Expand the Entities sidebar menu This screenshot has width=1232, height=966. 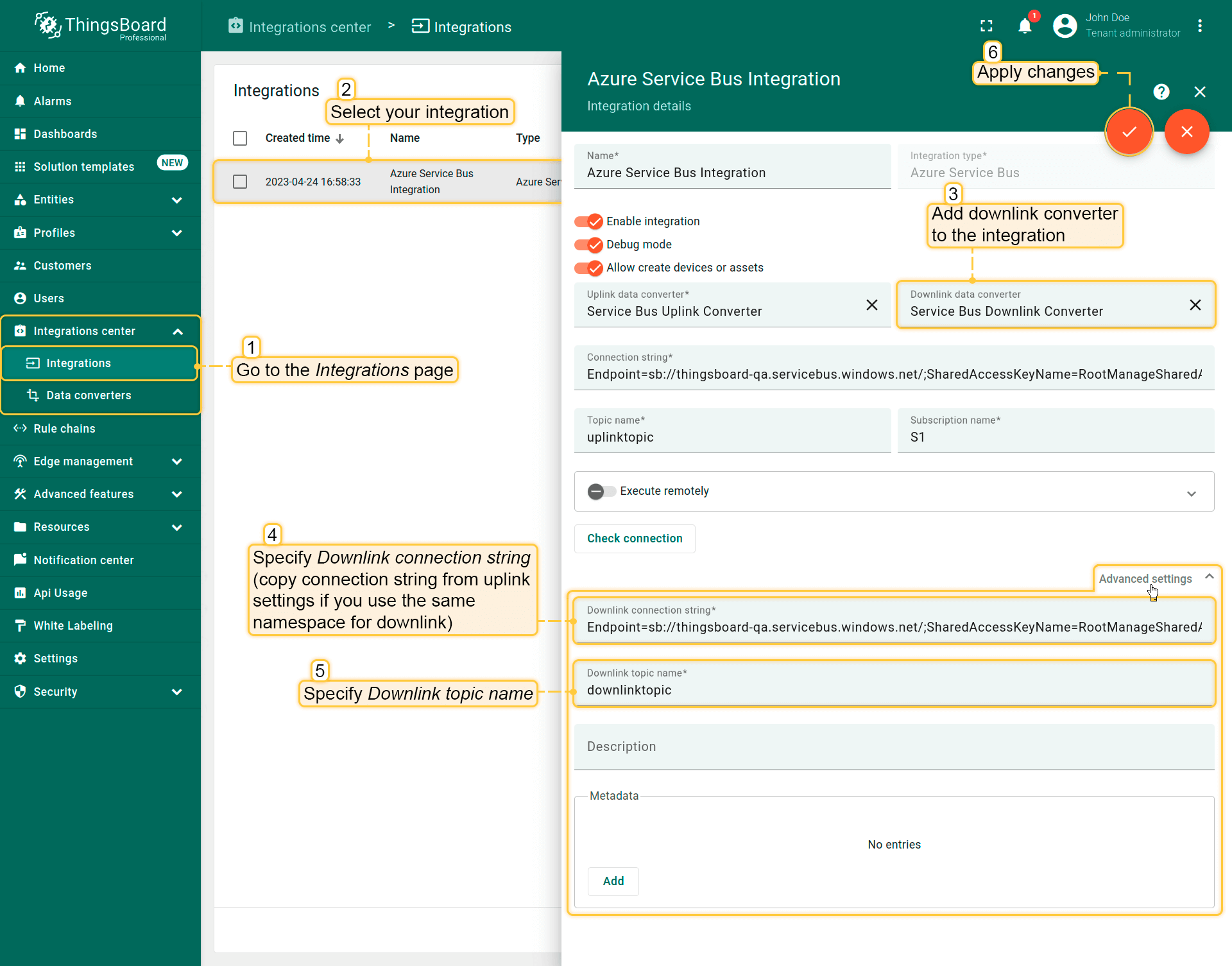[177, 200]
